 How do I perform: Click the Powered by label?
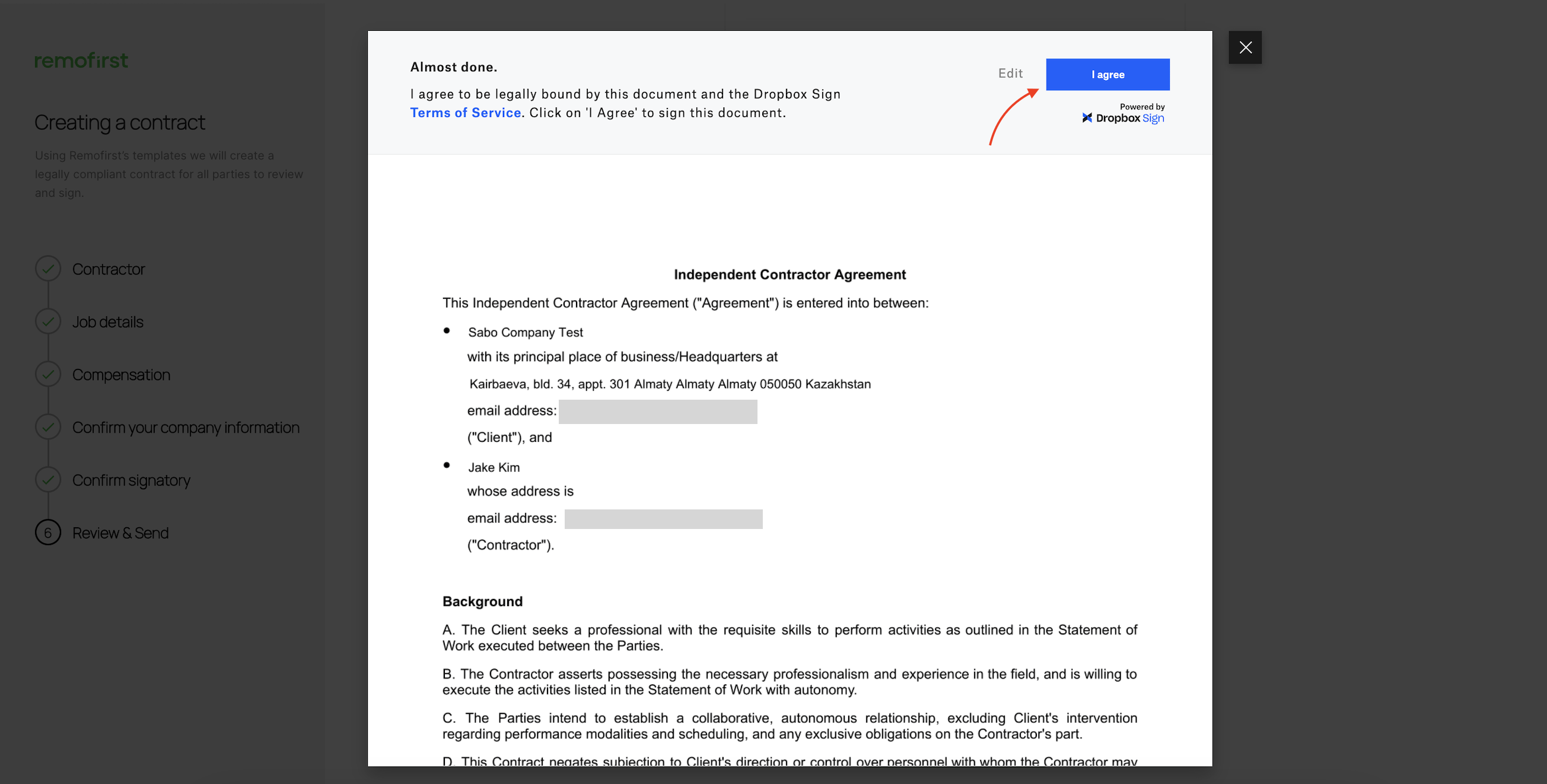[x=1142, y=107]
